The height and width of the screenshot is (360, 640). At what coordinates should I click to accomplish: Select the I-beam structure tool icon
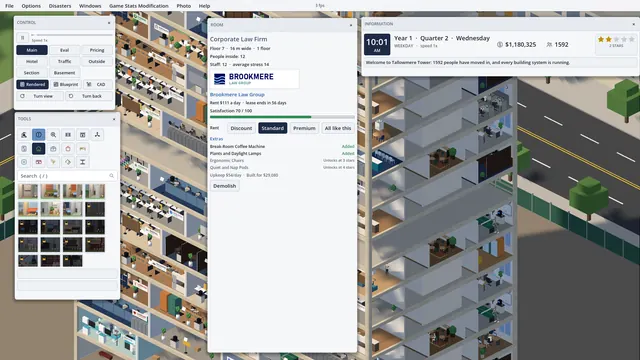pos(82,162)
